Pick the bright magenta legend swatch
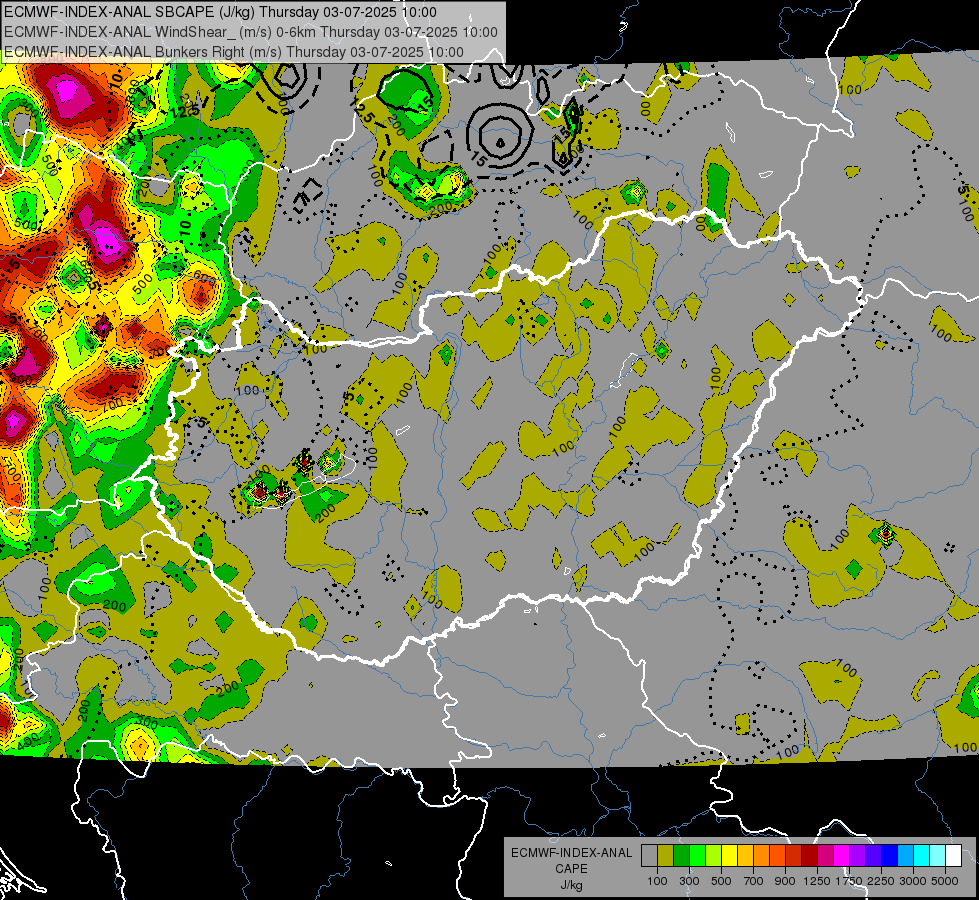The image size is (979, 900). click(x=842, y=855)
